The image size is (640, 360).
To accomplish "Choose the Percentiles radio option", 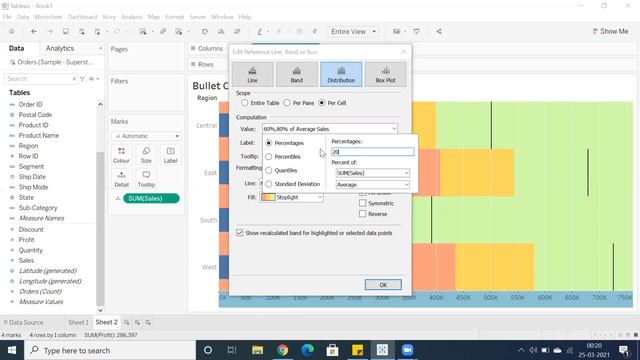I will pyautogui.click(x=269, y=157).
